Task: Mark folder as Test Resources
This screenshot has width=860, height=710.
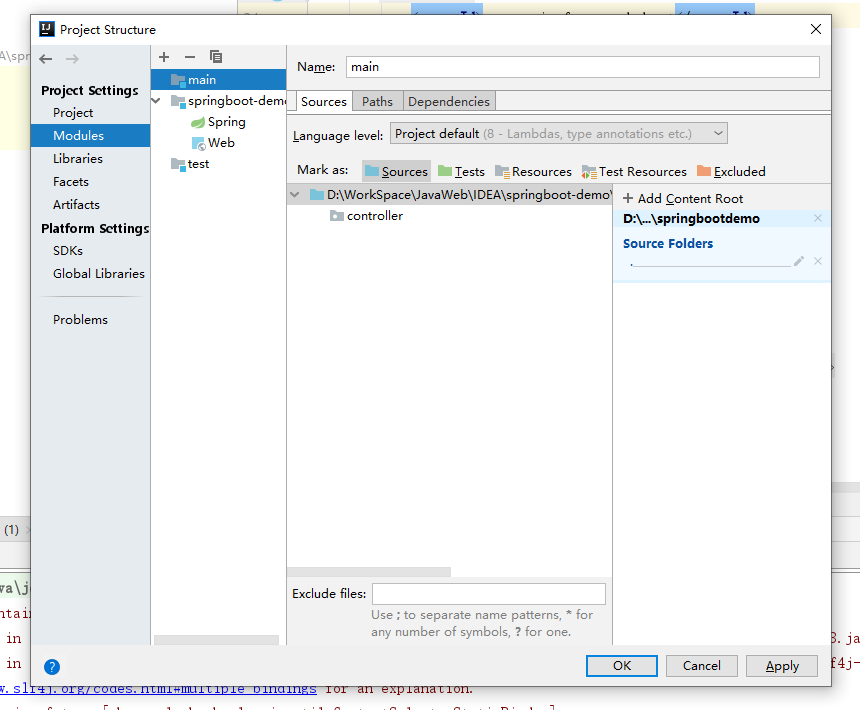Action: tap(635, 172)
